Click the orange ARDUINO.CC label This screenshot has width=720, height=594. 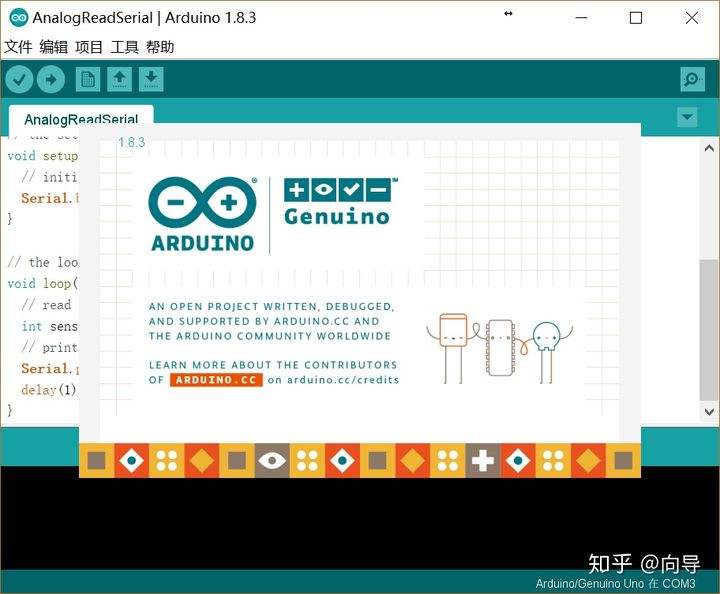coord(216,380)
